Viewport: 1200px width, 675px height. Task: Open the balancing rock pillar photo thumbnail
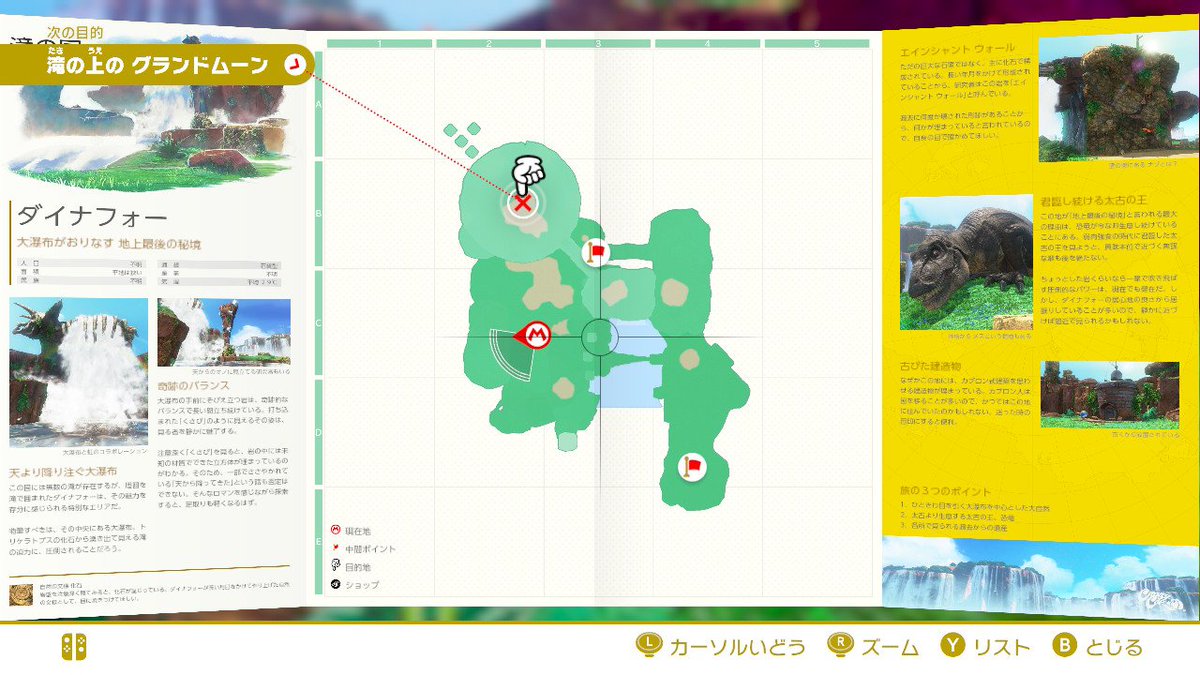[x=224, y=332]
